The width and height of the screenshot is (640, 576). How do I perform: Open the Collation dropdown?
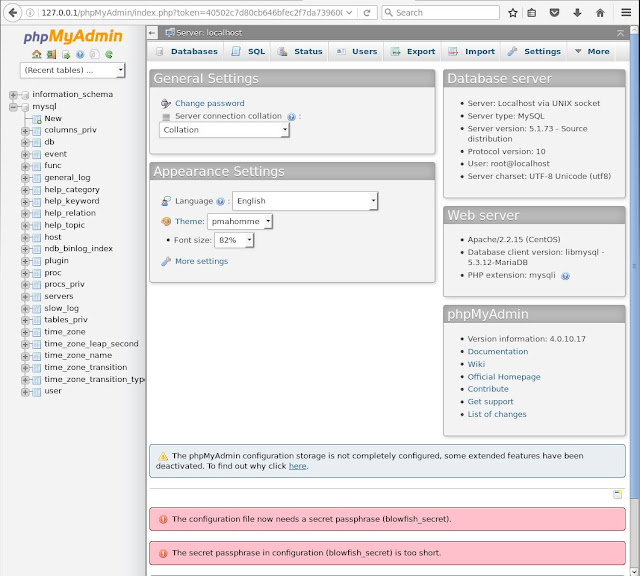click(x=224, y=130)
